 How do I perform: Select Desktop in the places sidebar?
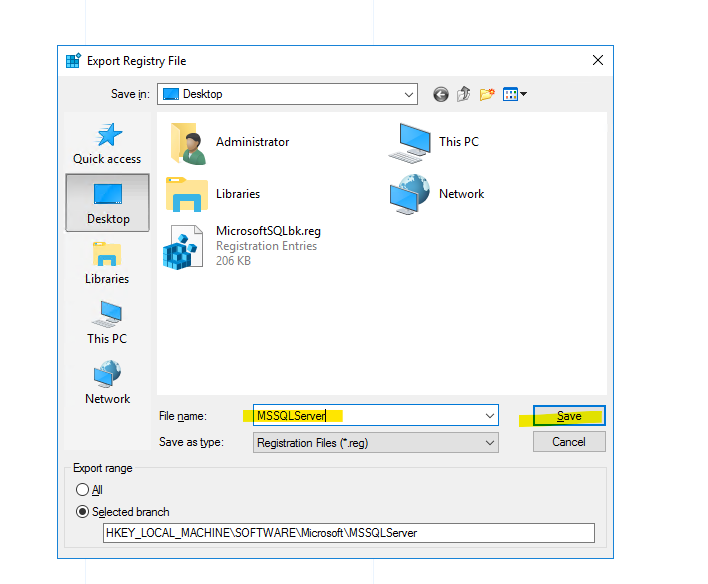(107, 203)
